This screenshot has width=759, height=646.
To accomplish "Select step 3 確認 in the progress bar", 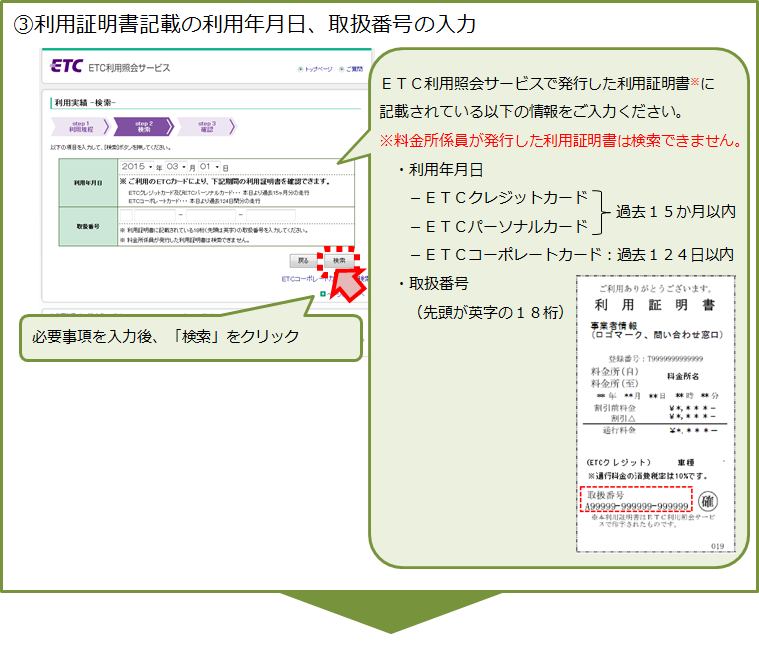I will (x=207, y=127).
